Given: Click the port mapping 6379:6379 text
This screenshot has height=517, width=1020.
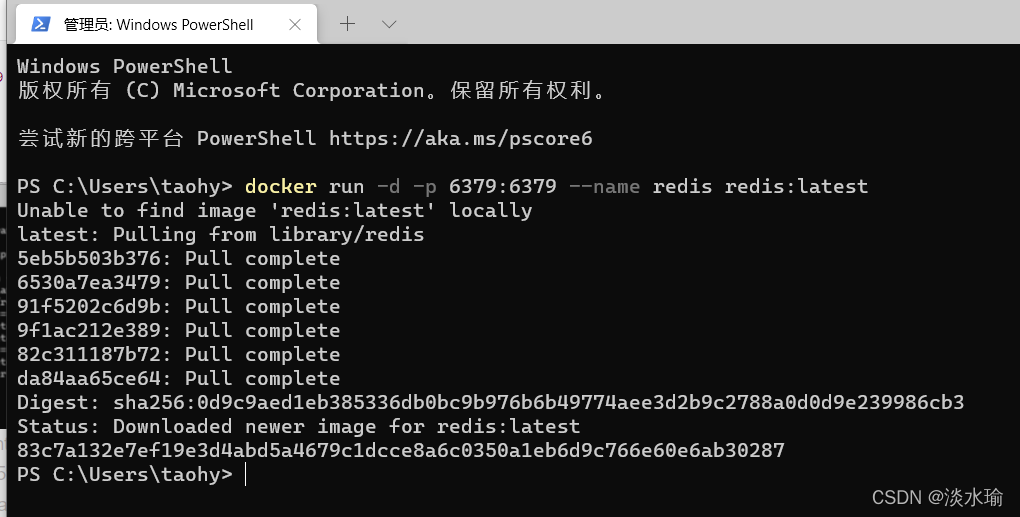Looking at the screenshot, I should tap(503, 187).
